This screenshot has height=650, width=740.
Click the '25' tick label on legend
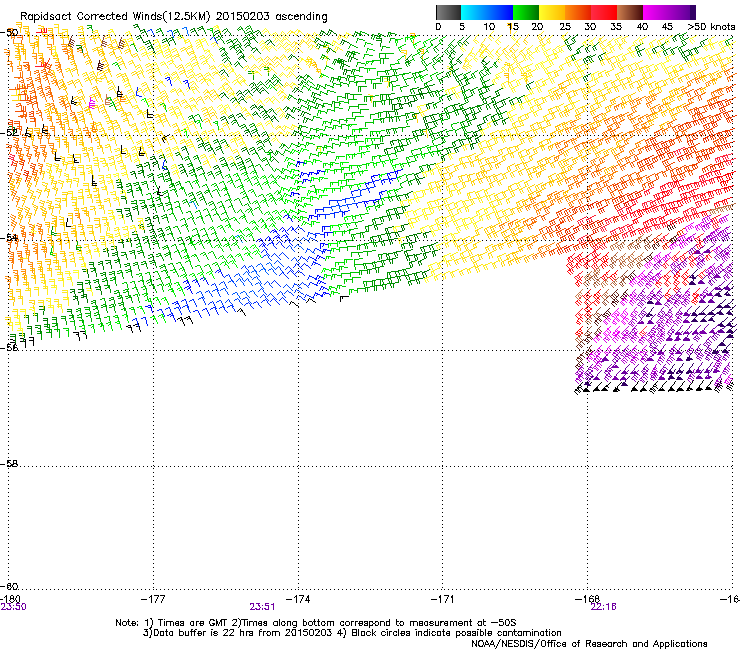(565, 27)
